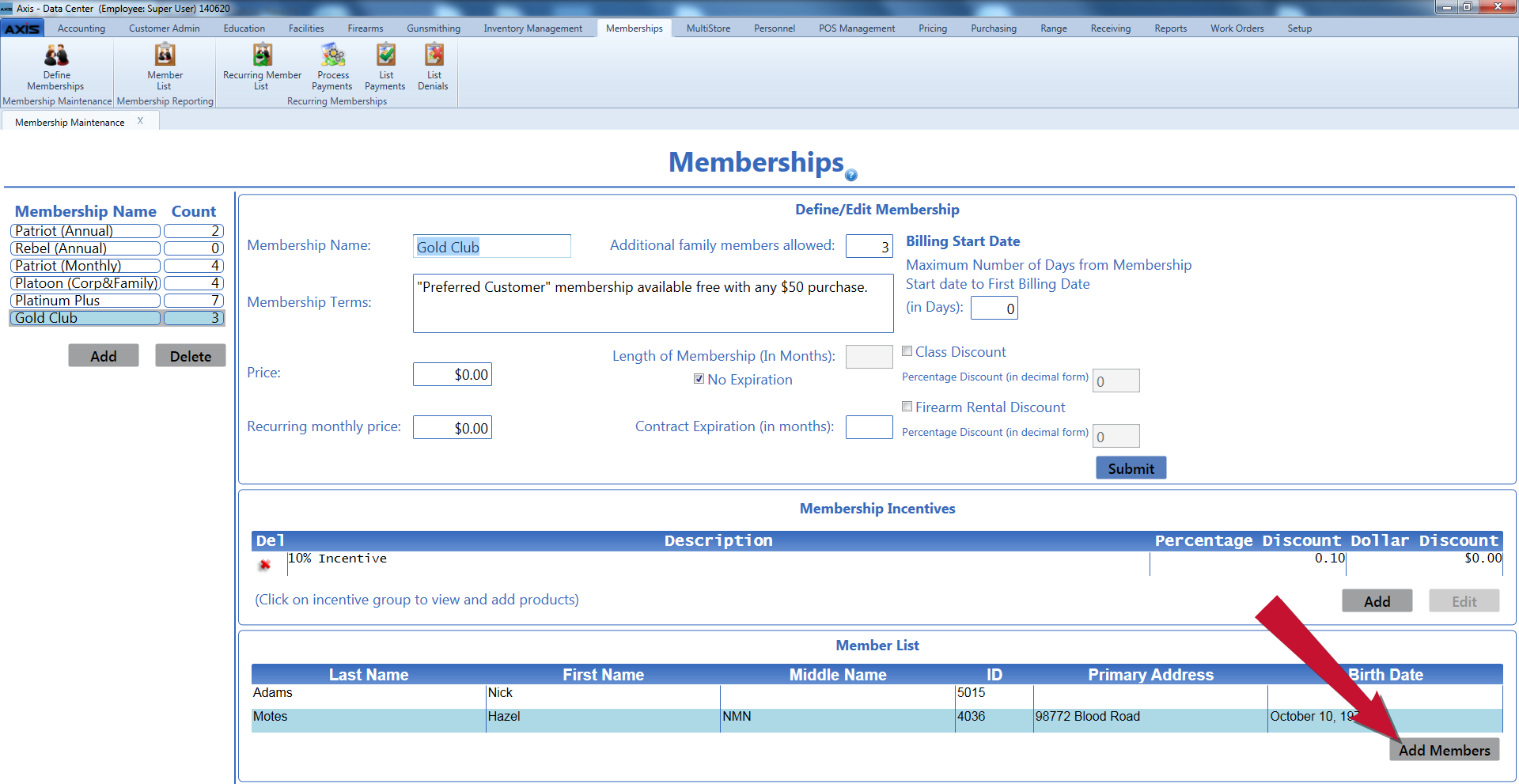Select Patriot (Monthly) membership
Image resolution: width=1519 pixels, height=784 pixels.
pos(85,266)
